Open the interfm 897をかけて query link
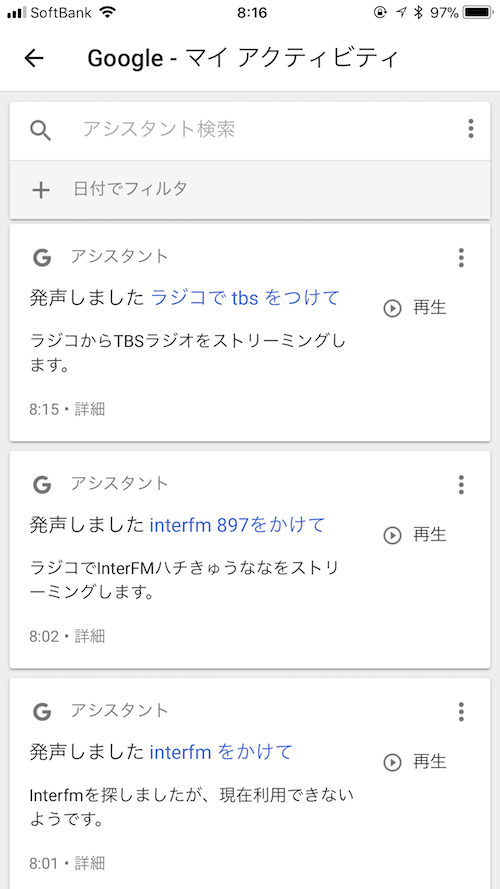The width and height of the screenshot is (500, 889). (237, 525)
